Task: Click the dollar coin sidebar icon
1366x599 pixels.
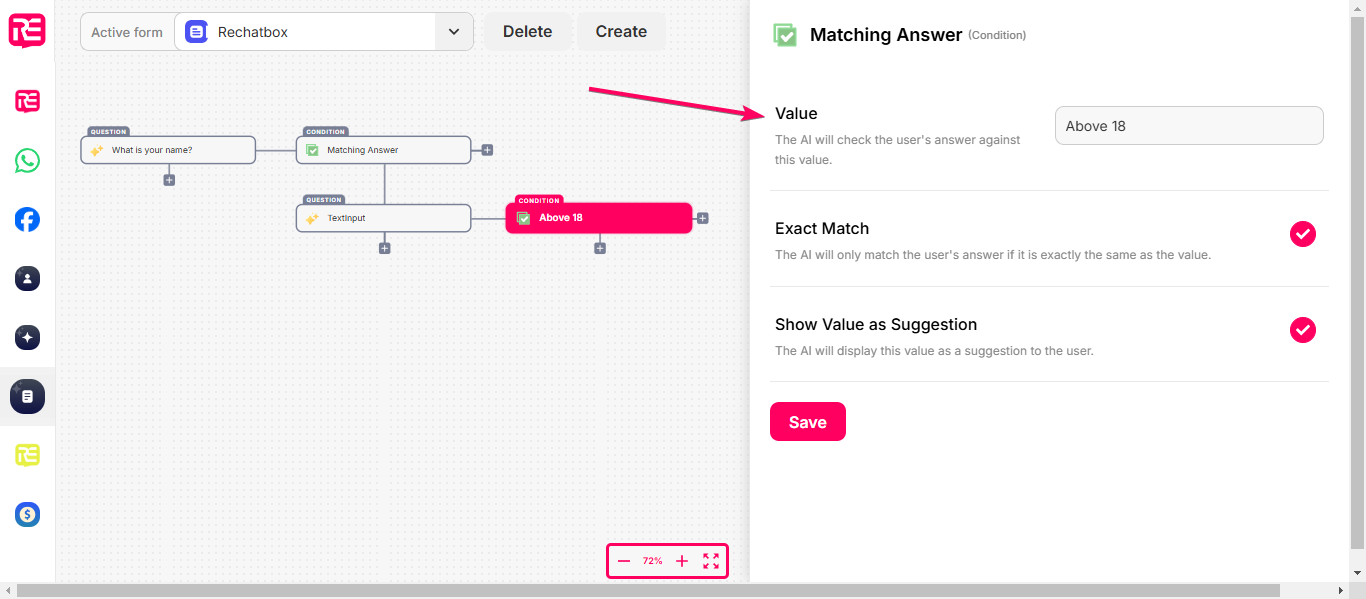Action: click(x=27, y=515)
